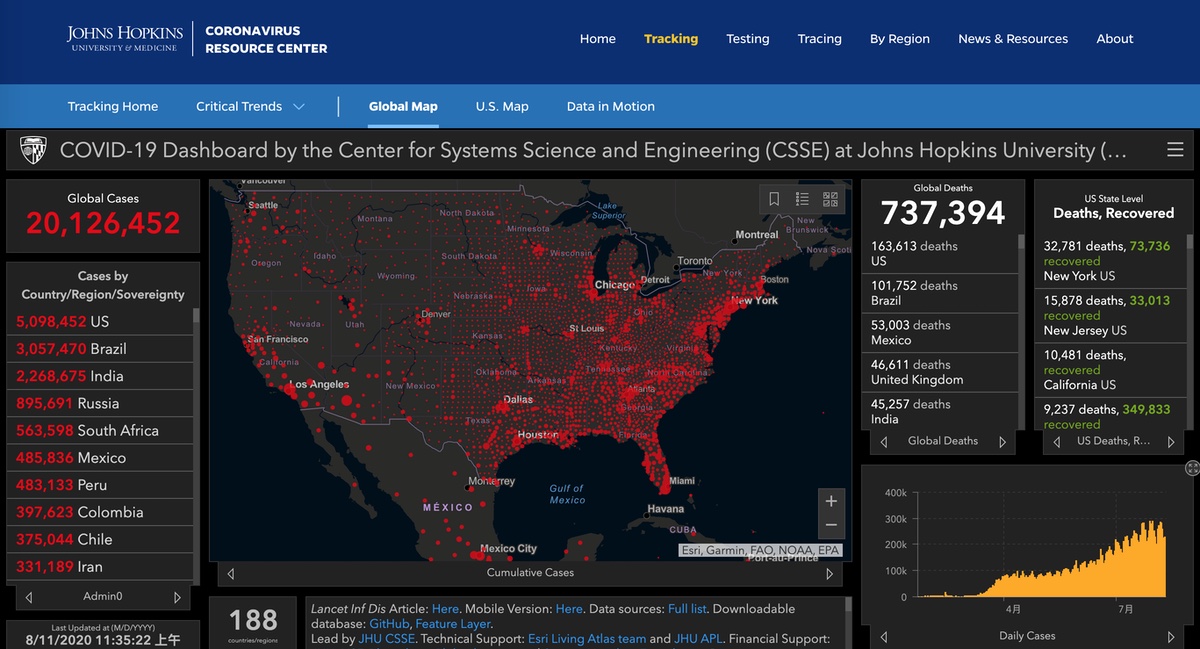Select New Jersey US deaths entry
This screenshot has height=649, width=1200.
[1112, 315]
